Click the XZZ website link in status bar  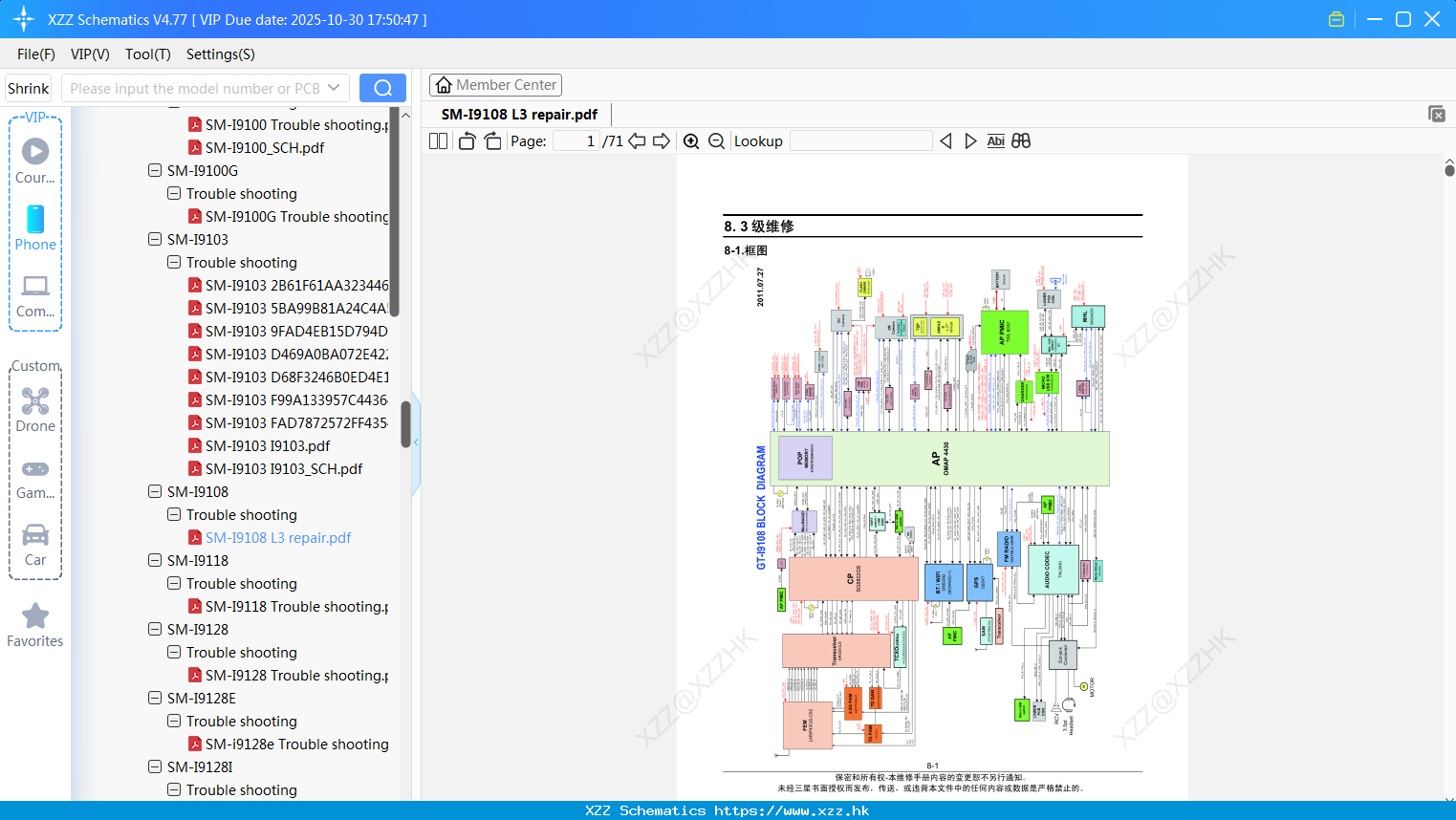pyautogui.click(x=792, y=810)
